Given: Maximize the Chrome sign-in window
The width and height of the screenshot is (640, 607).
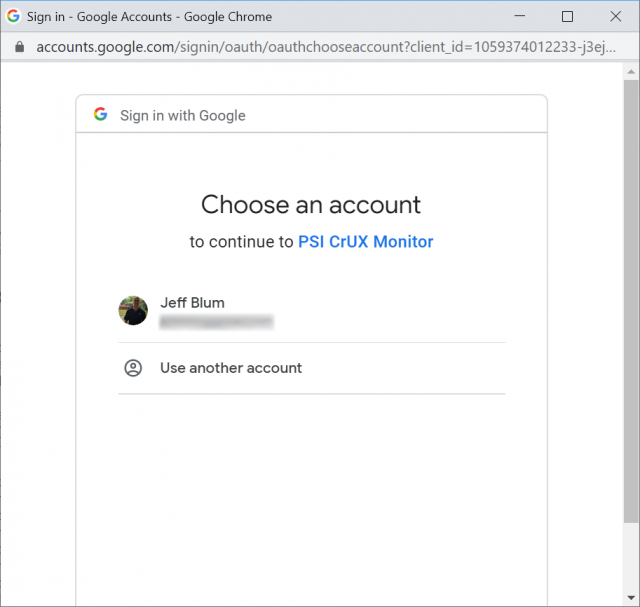Looking at the screenshot, I should [x=567, y=17].
